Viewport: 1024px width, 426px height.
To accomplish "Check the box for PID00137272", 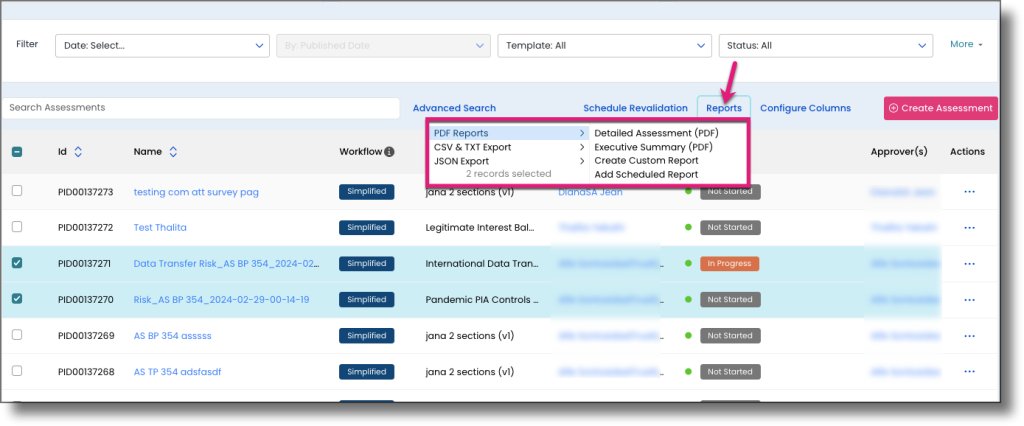I will click(x=17, y=227).
